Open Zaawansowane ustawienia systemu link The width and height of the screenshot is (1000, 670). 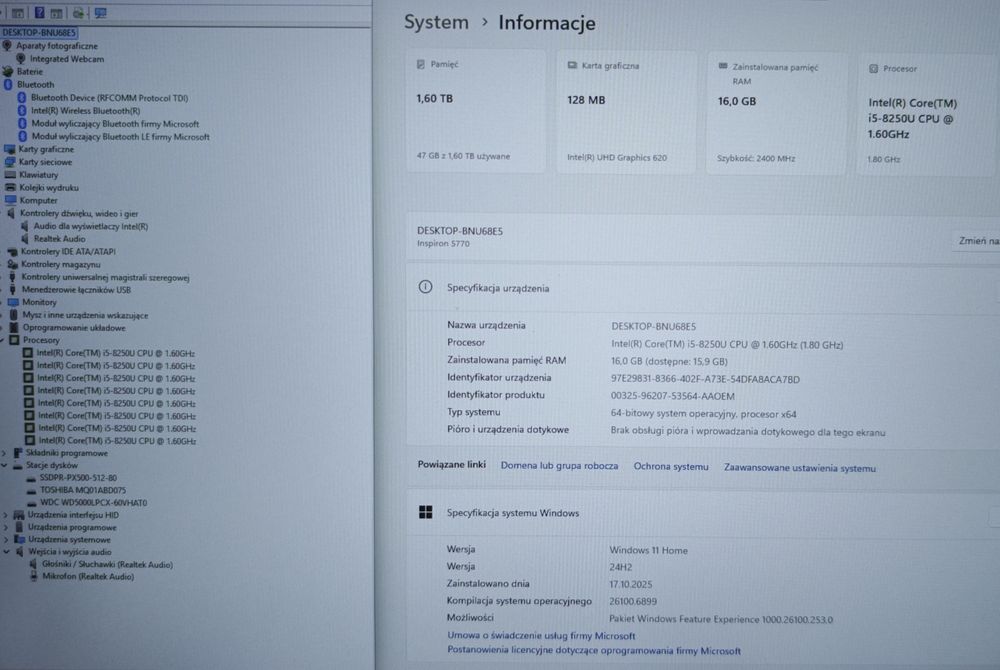click(800, 468)
